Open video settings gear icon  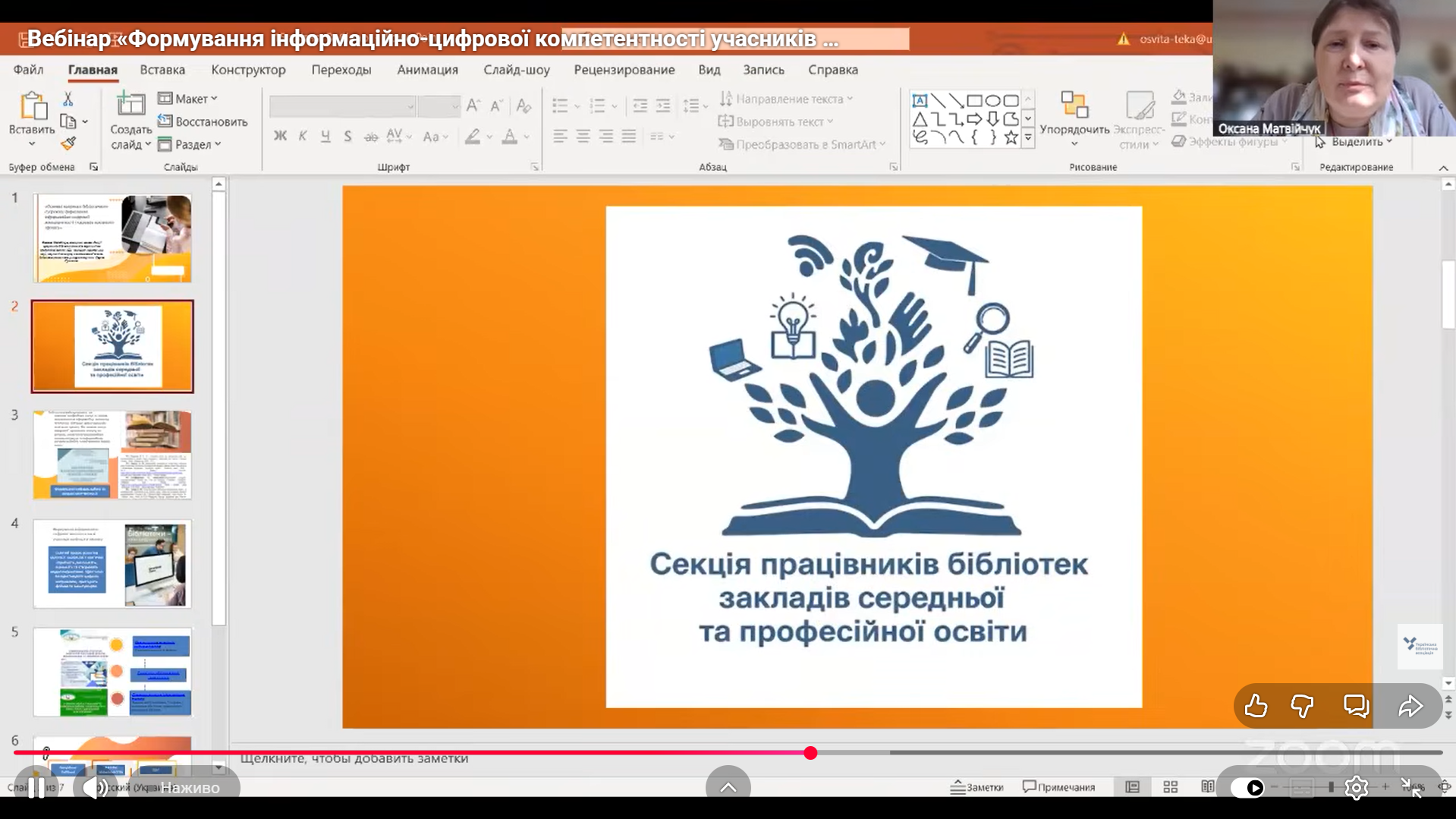coord(1356,788)
